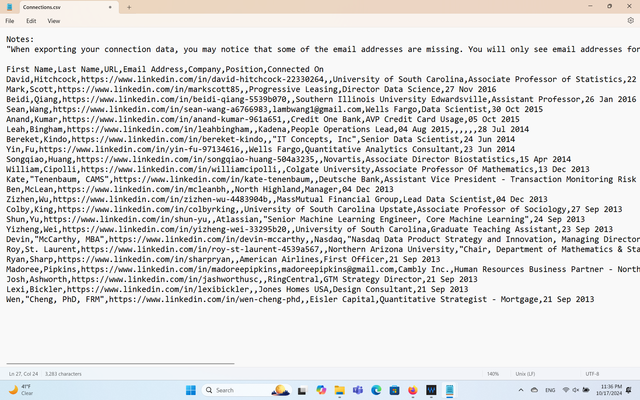Launch Copilot from the taskbar

(x=321, y=390)
